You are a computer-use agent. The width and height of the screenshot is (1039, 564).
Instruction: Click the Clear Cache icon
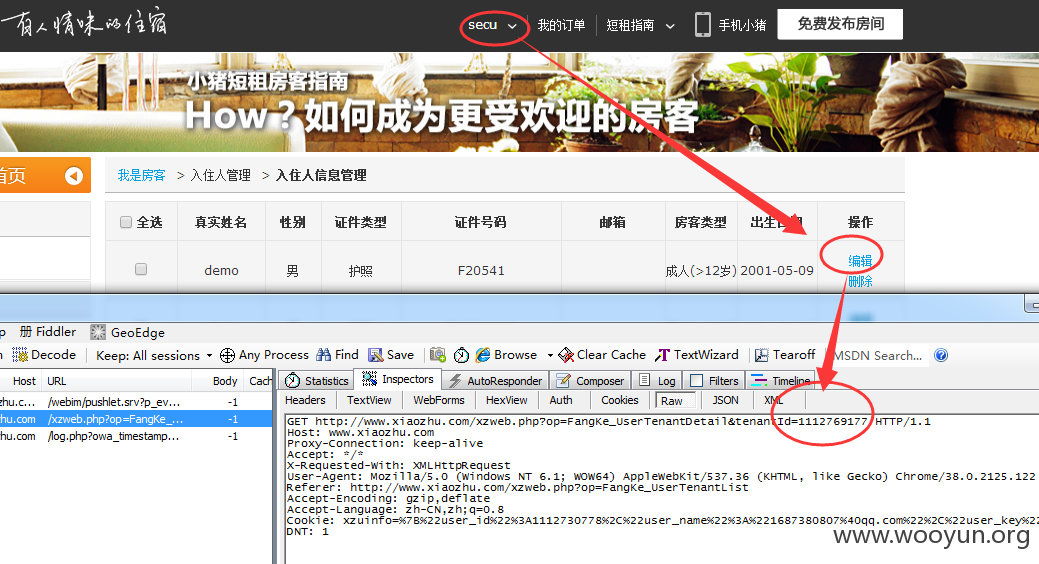point(566,355)
